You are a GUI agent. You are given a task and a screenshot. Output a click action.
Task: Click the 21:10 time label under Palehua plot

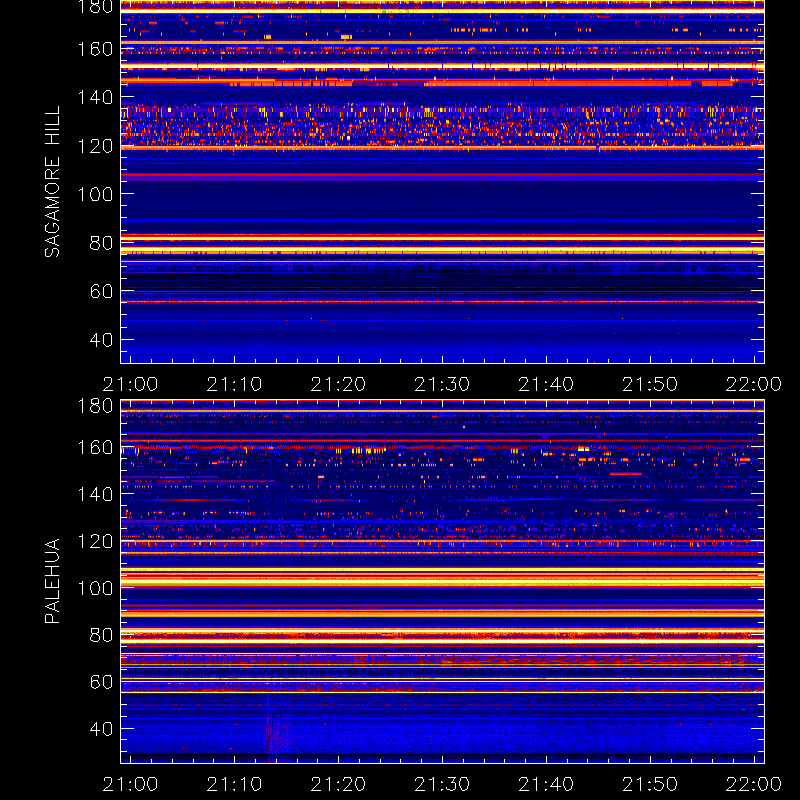click(234, 784)
